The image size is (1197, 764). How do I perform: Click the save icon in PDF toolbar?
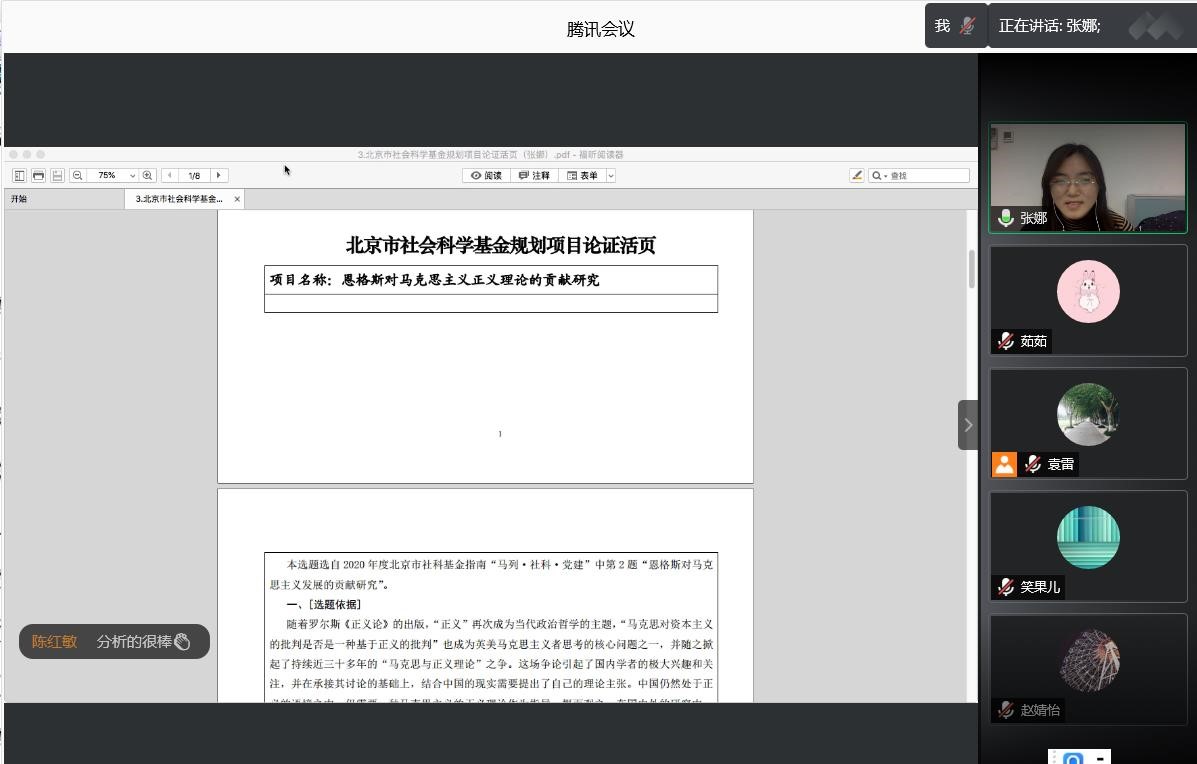pyautogui.click(x=57, y=176)
